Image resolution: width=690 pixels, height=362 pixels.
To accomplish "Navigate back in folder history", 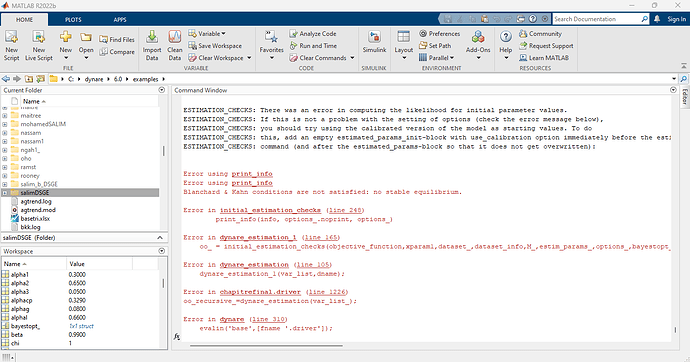I will pyautogui.click(x=6, y=79).
